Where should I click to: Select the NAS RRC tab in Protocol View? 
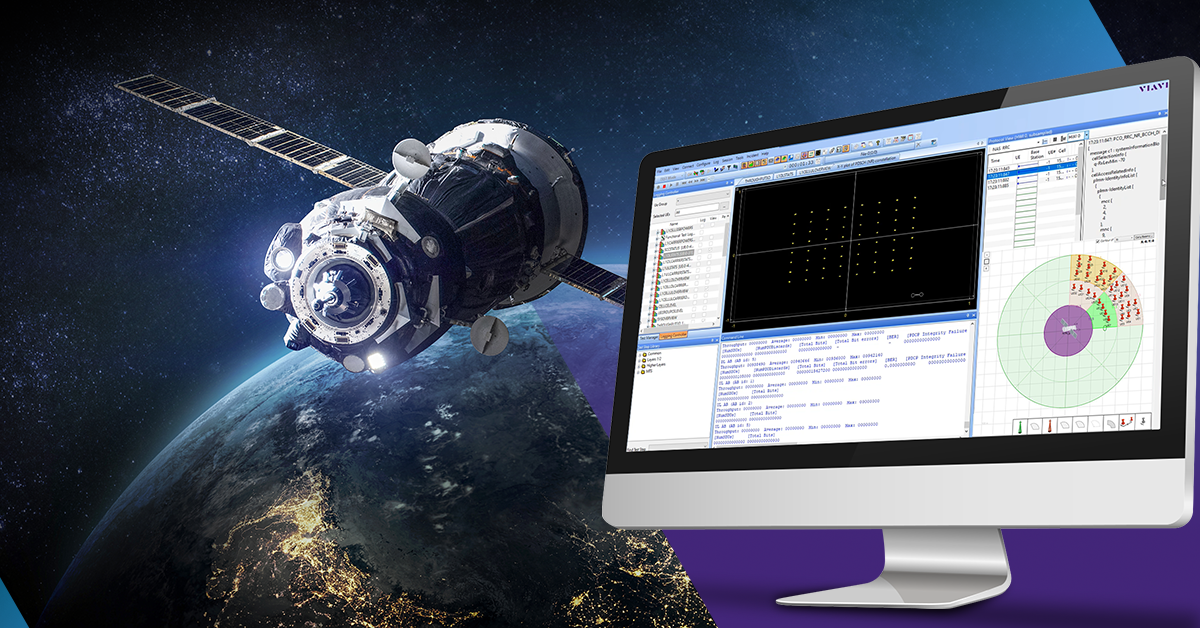[x=1001, y=148]
